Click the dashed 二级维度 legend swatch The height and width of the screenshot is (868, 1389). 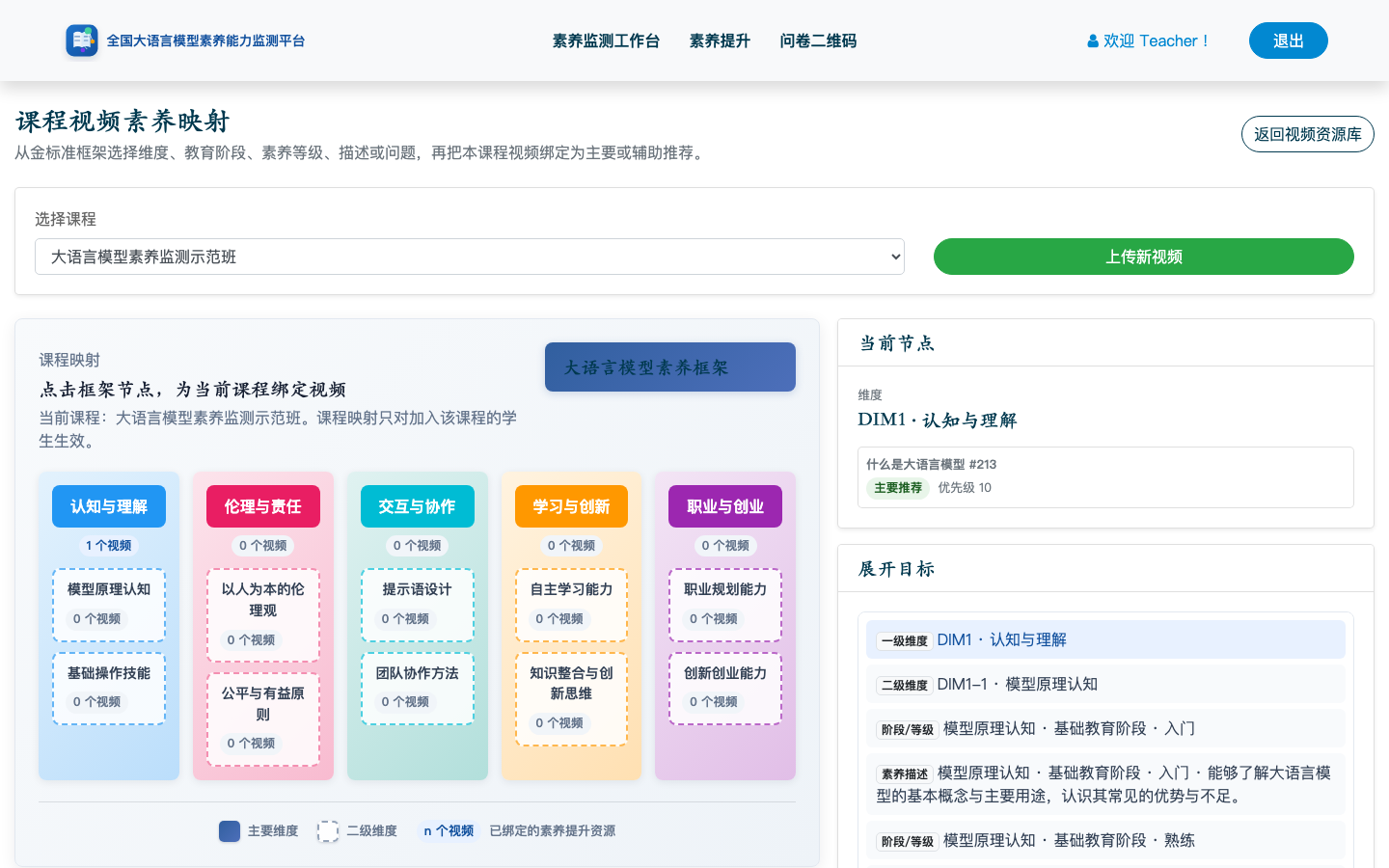[328, 831]
